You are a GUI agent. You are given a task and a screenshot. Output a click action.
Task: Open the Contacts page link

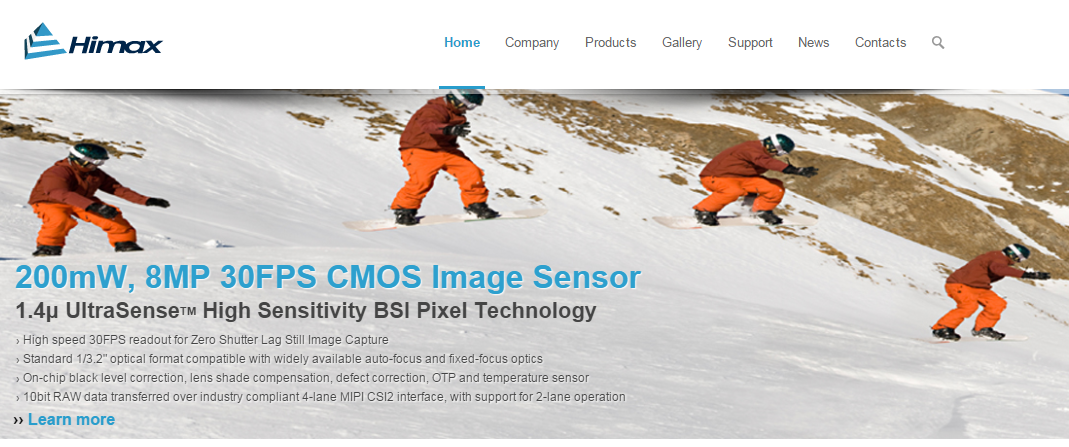(x=880, y=42)
